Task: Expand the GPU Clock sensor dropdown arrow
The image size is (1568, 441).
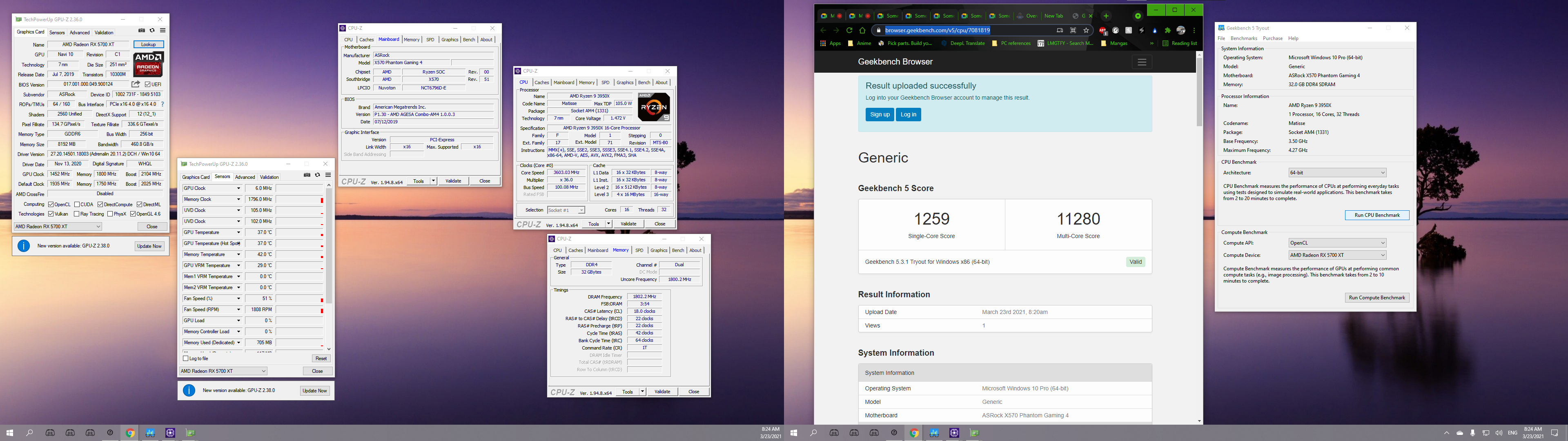Action: pos(238,188)
